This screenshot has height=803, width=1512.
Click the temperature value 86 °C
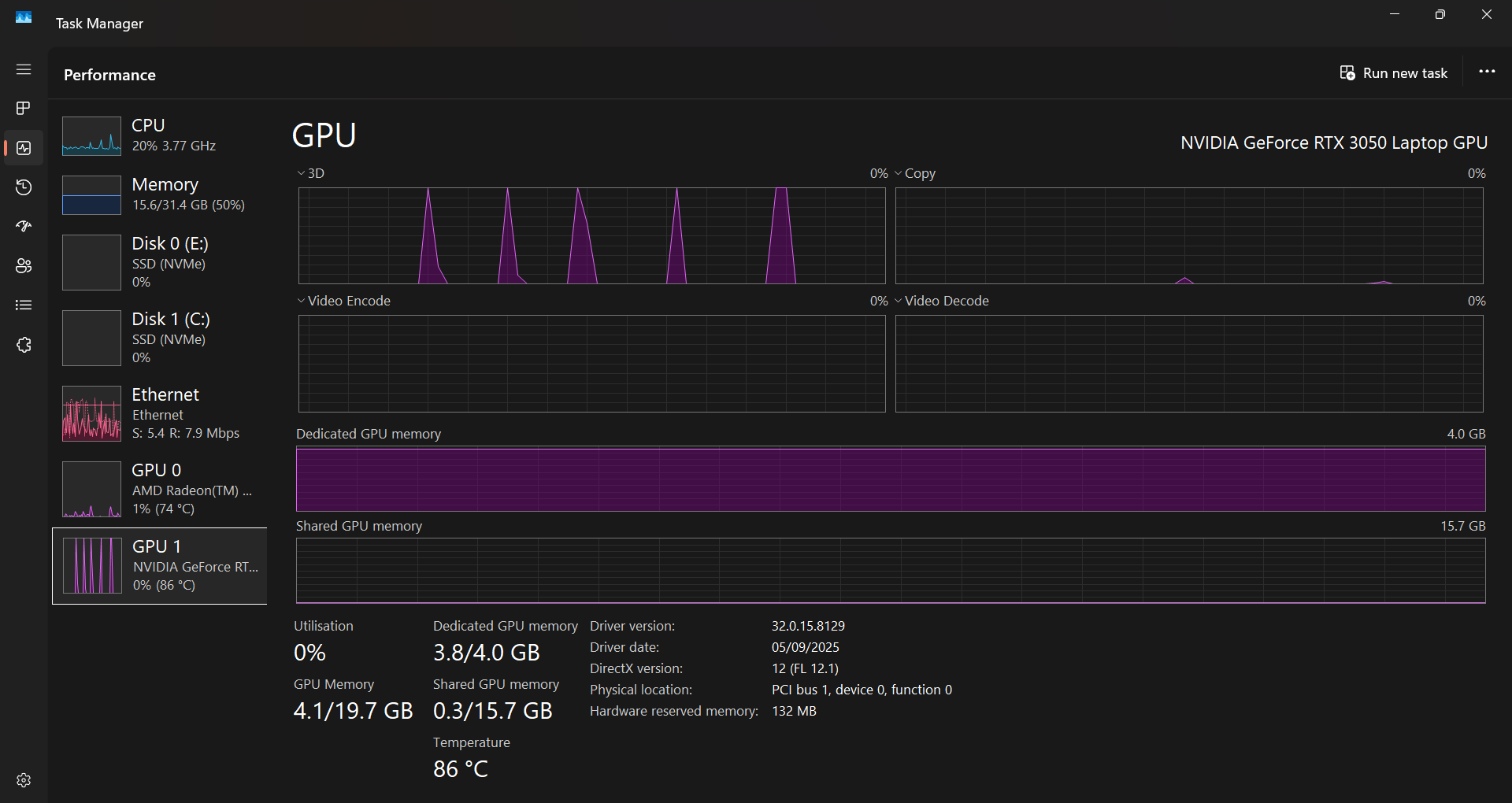point(461,769)
